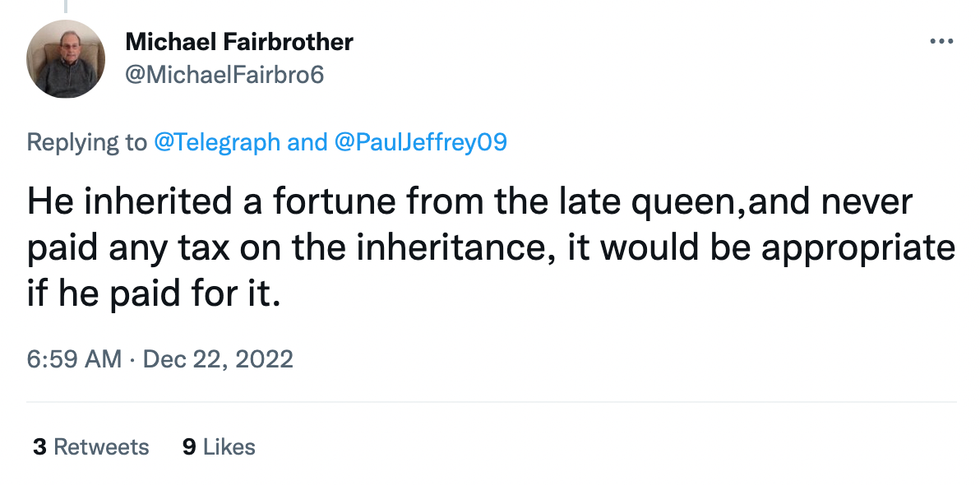The image size is (980, 485).
Task: Click the Dec 22, 2022 date
Action: (218, 358)
